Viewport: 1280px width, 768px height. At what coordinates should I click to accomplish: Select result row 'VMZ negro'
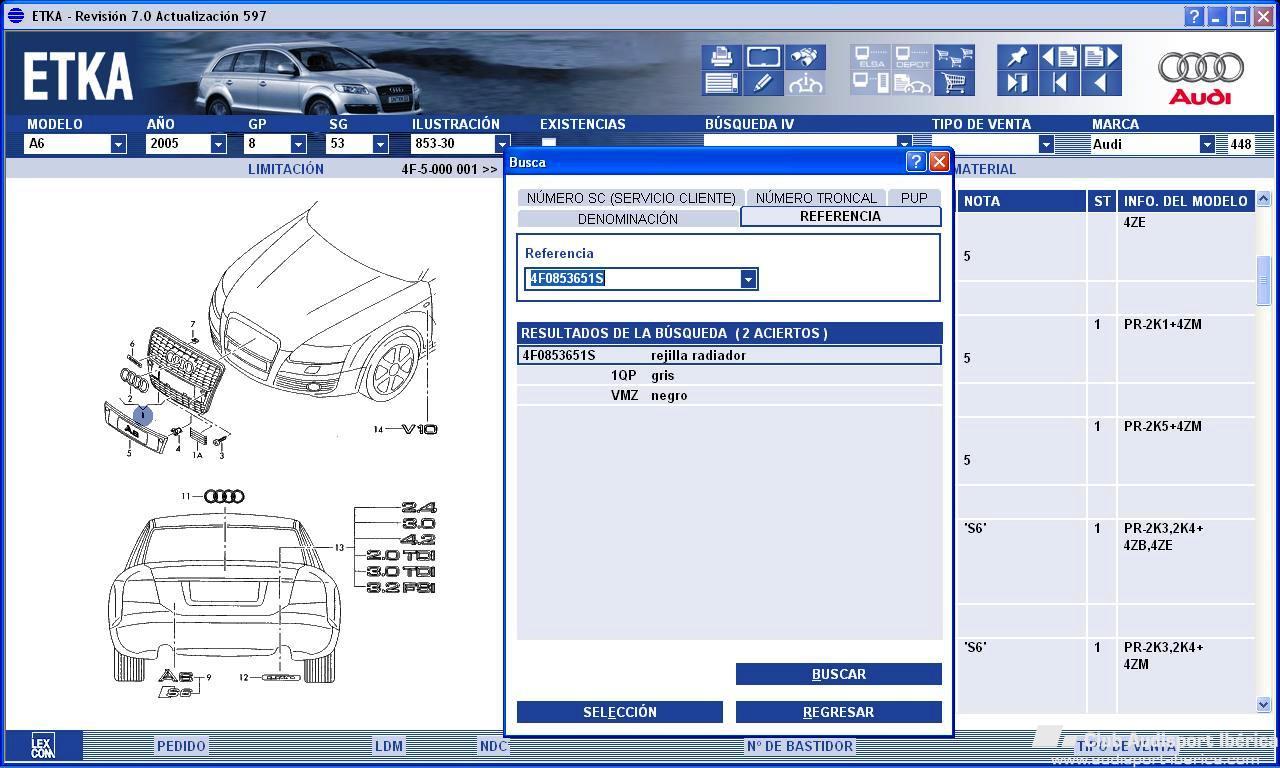point(729,395)
